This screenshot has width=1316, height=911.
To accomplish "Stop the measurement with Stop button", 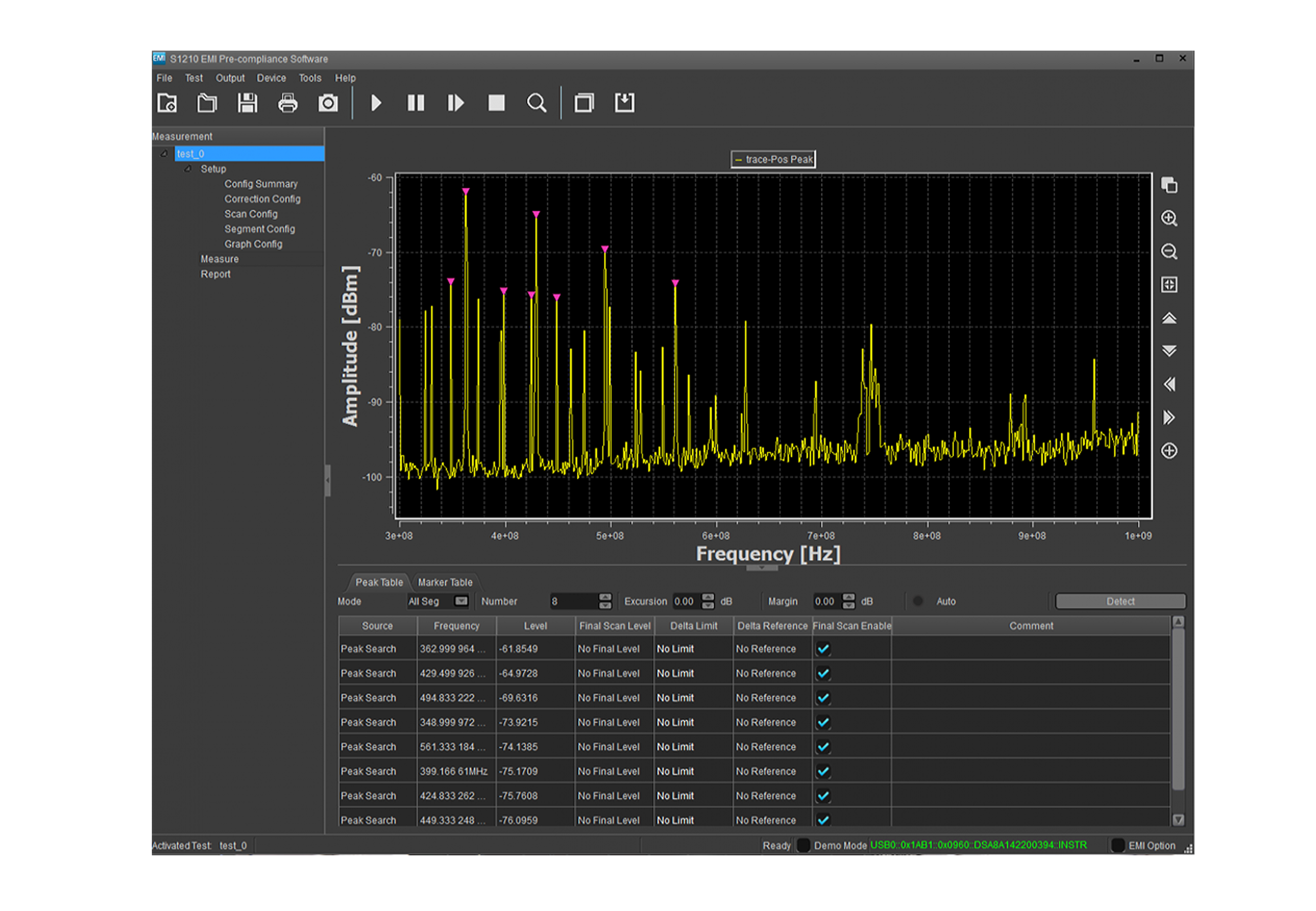I will (496, 103).
